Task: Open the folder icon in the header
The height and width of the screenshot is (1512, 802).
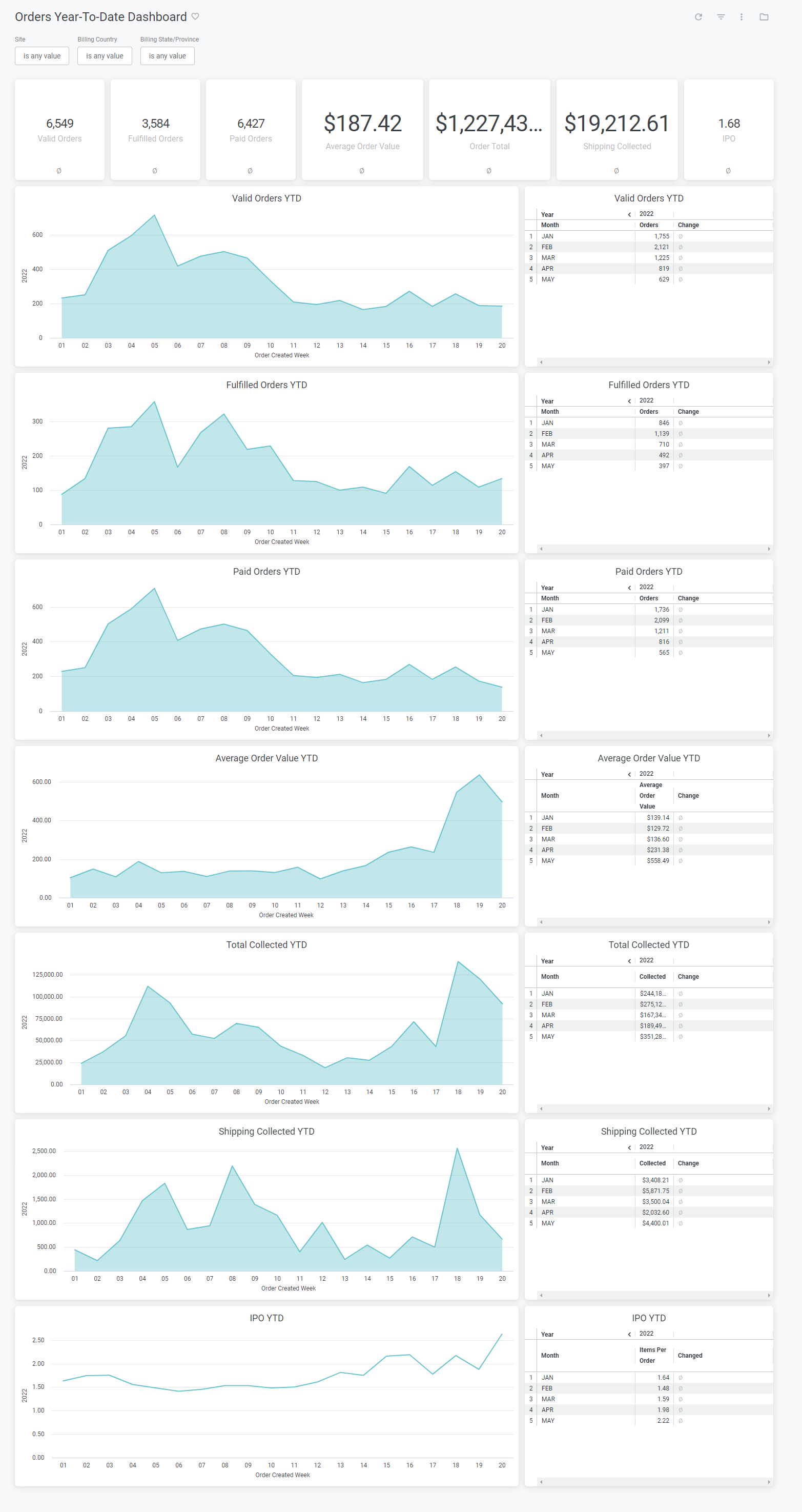Action: point(764,17)
